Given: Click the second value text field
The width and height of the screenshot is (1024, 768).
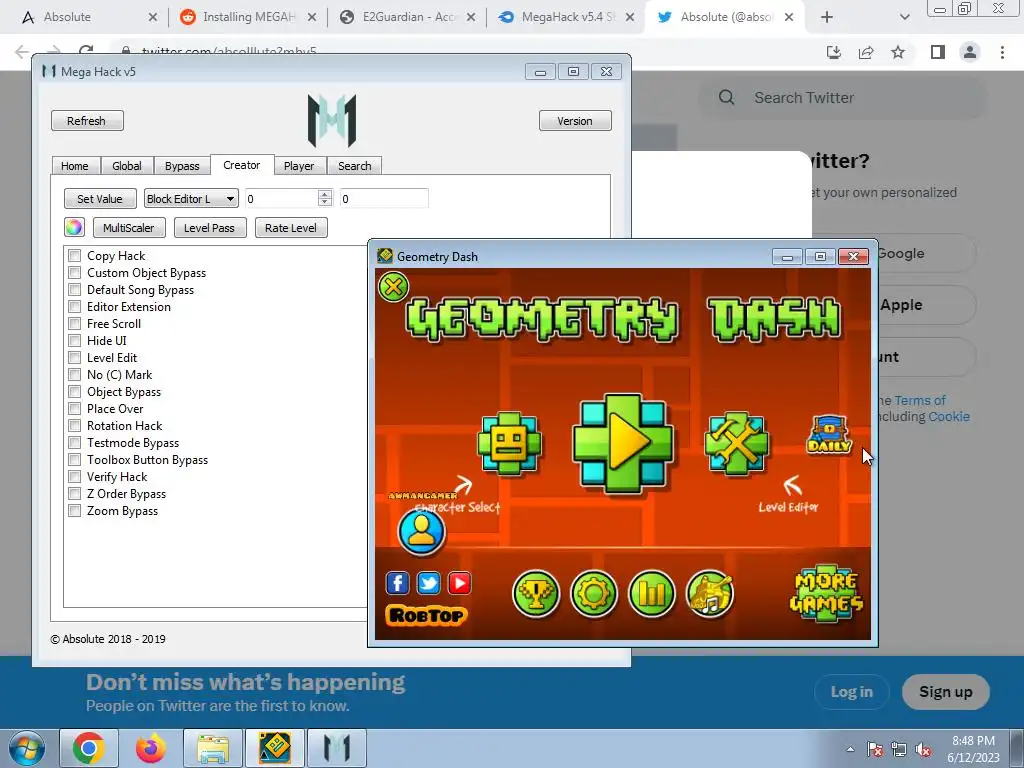Looking at the screenshot, I should (384, 199).
